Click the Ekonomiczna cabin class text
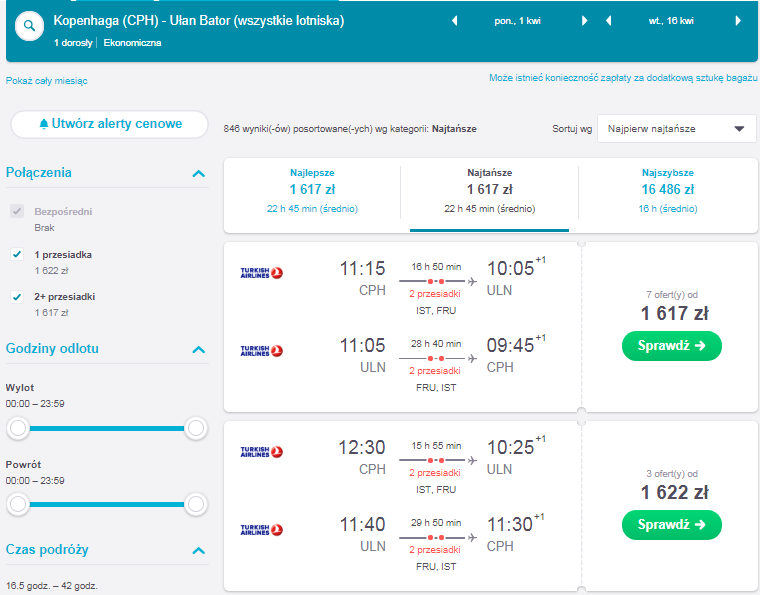Screen dimensions: 760x595 [132, 43]
